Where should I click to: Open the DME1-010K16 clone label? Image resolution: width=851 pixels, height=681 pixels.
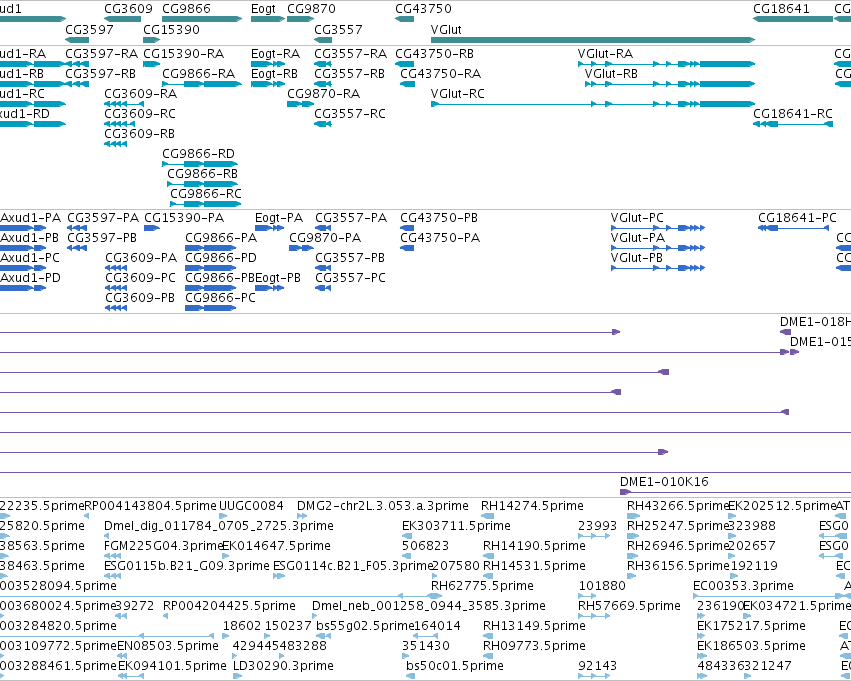[664, 482]
